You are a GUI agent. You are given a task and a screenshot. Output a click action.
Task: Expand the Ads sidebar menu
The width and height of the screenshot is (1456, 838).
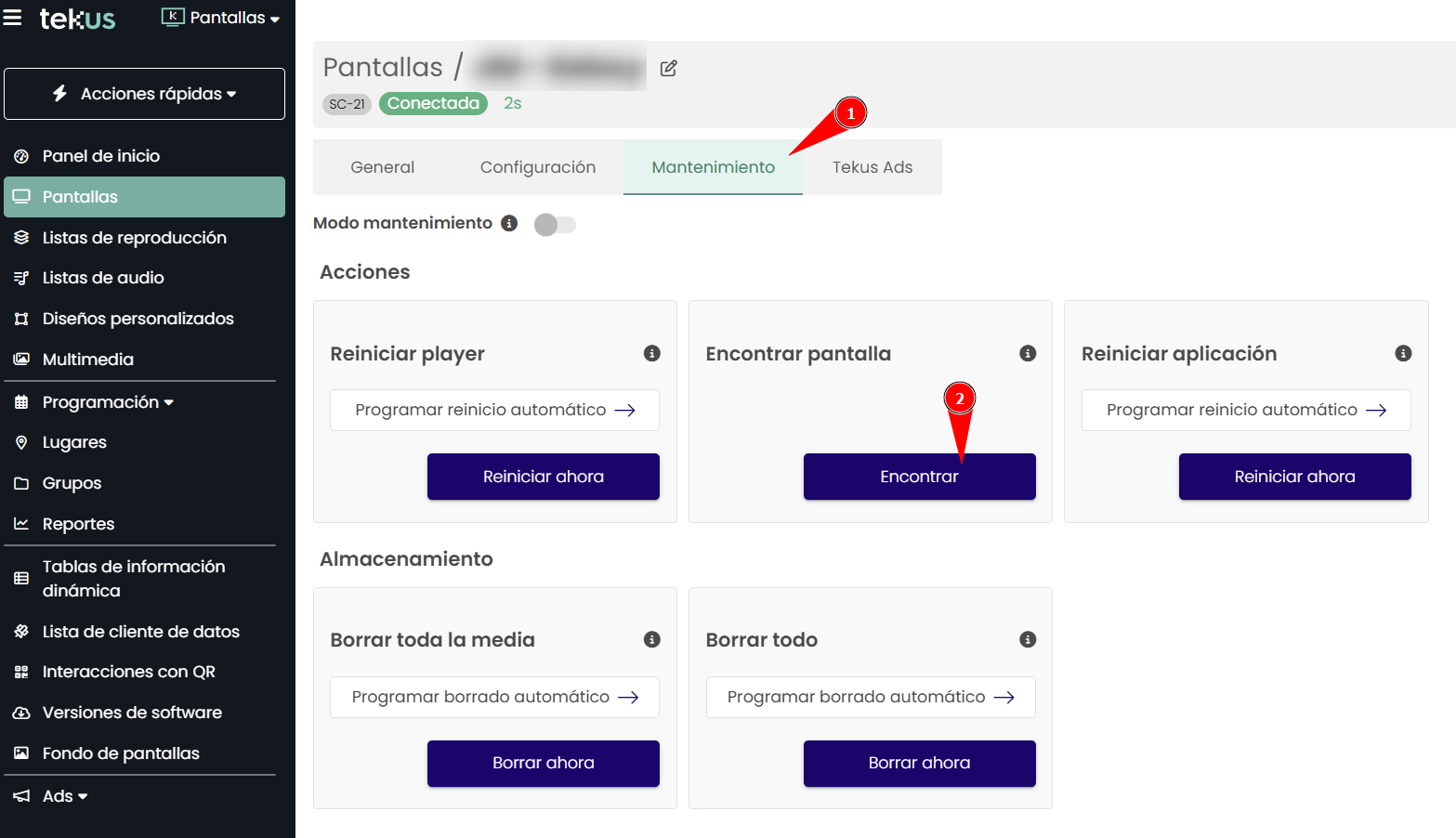65,796
